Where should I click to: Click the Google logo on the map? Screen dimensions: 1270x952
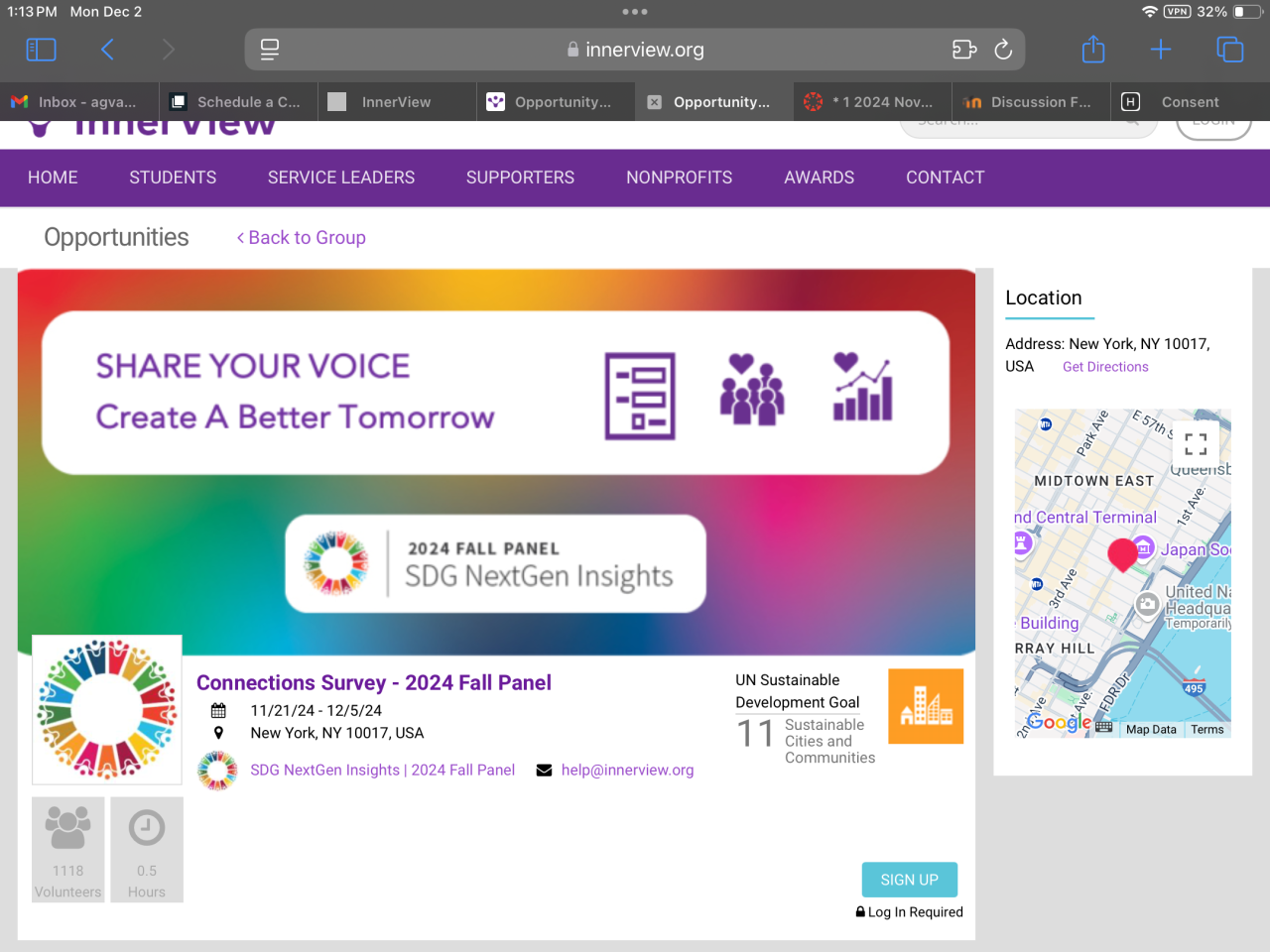[1059, 722]
